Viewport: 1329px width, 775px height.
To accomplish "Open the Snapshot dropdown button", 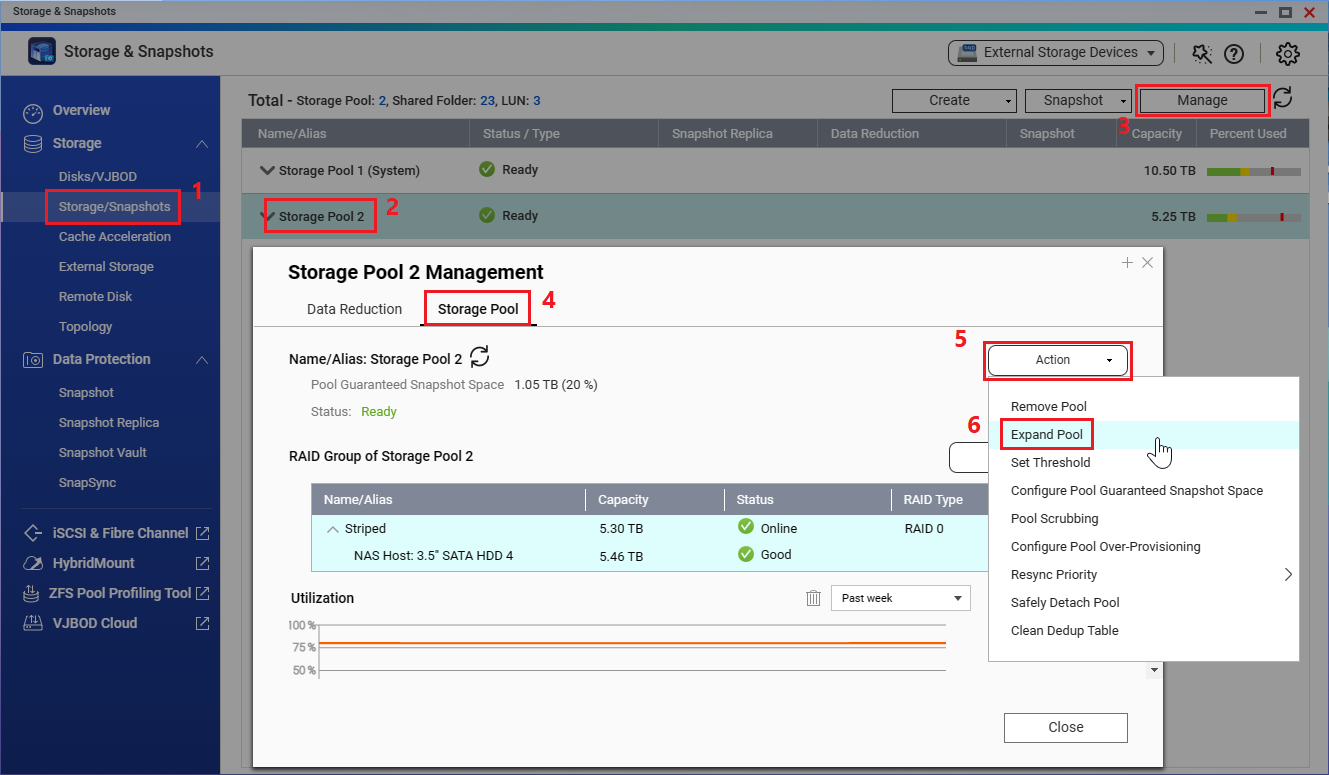I will [1078, 100].
